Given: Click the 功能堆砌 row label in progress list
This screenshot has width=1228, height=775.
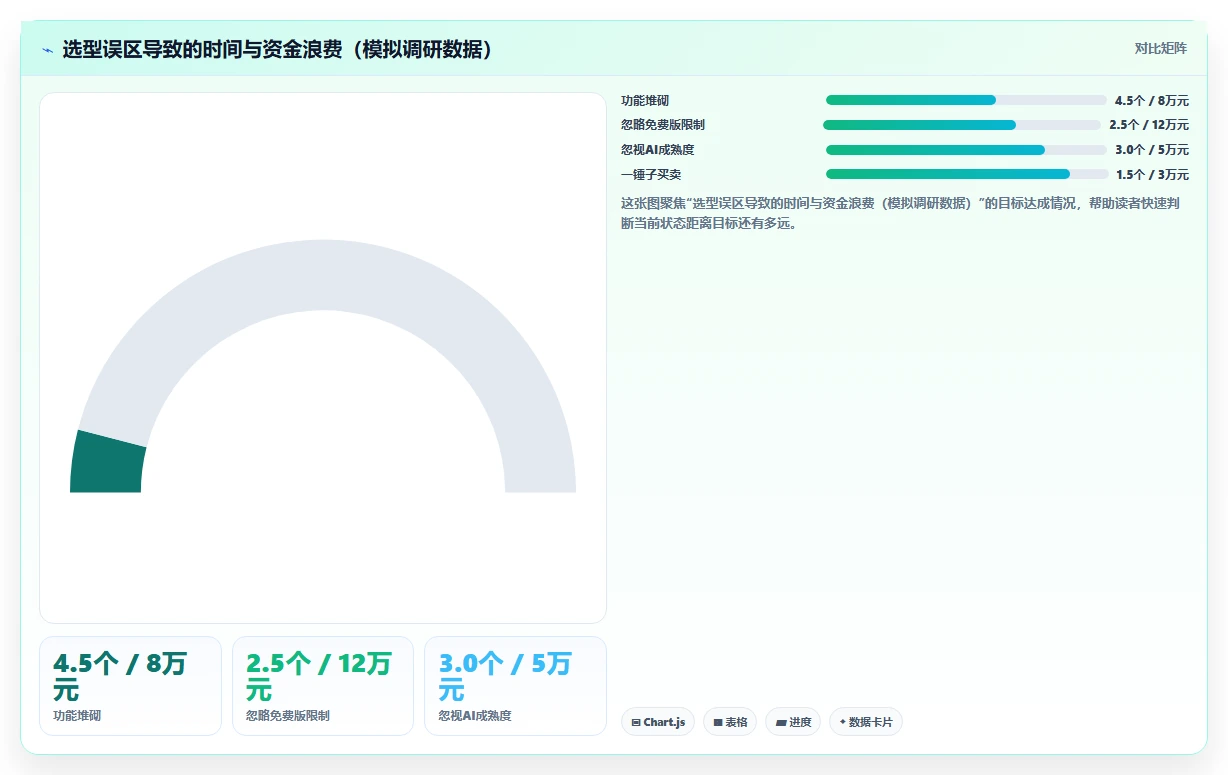Looking at the screenshot, I should 645,100.
